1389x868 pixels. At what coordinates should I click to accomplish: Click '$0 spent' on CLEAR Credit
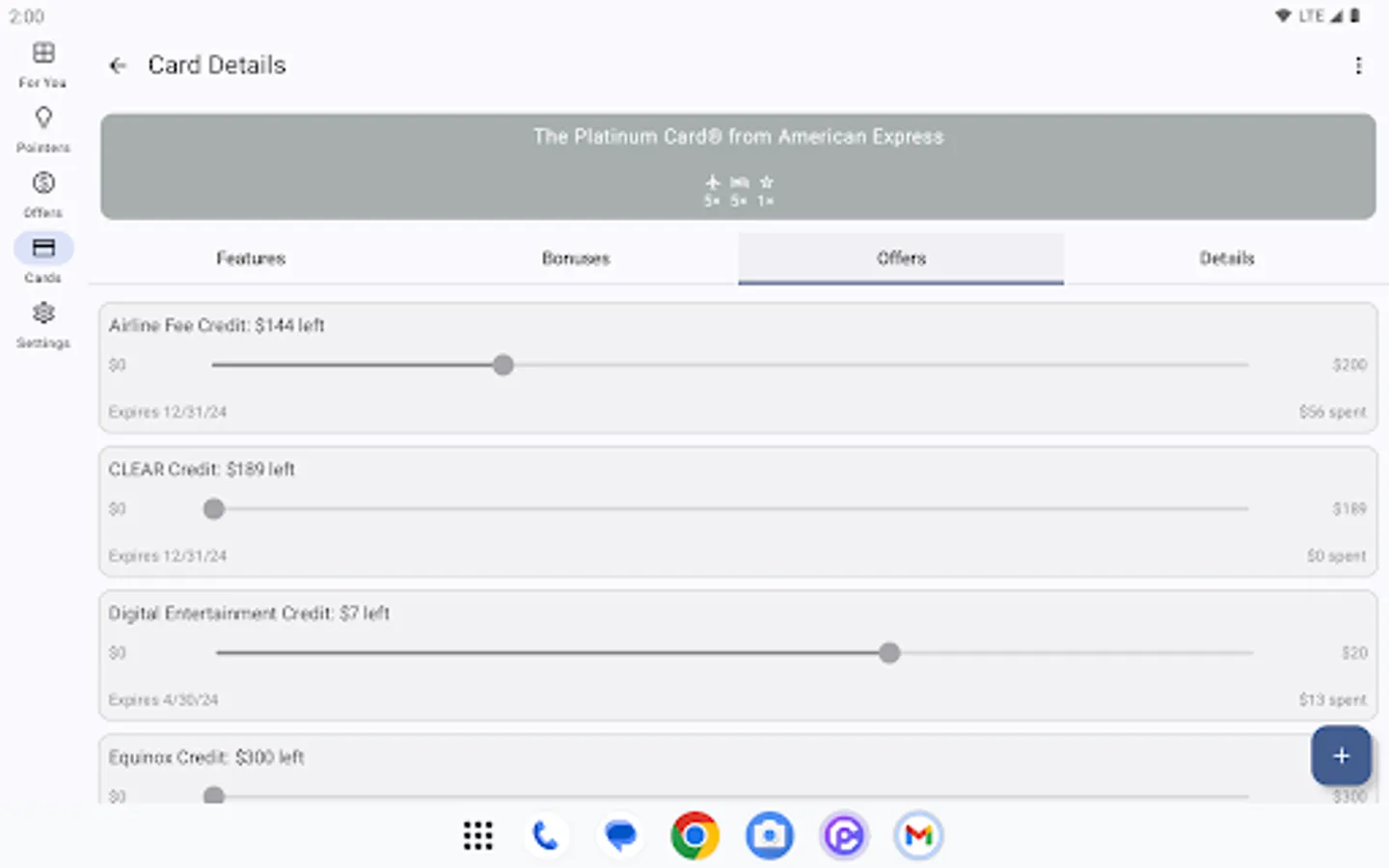pos(1336,556)
